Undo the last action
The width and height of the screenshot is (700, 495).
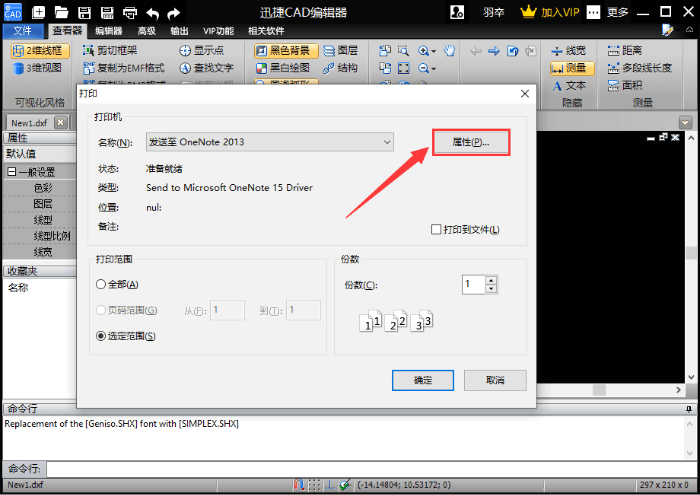153,13
